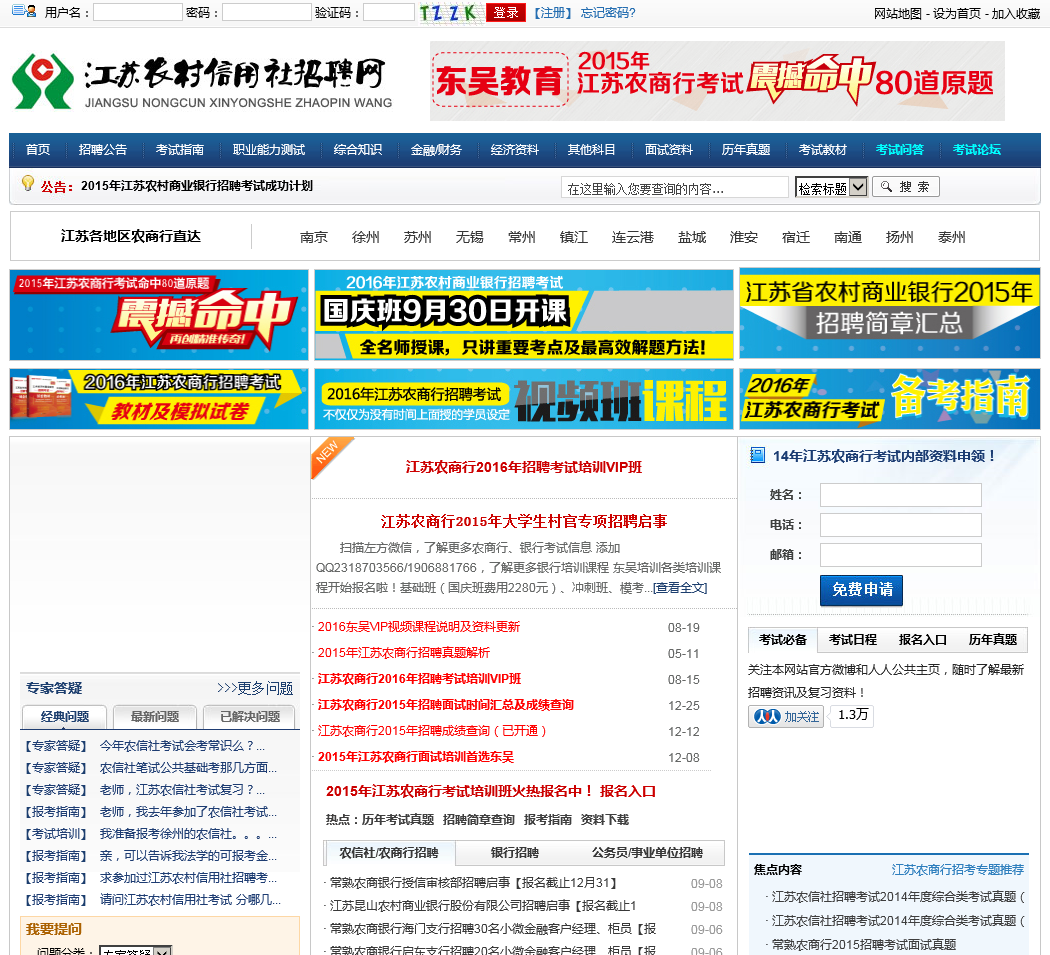
Task: Open 2015年江苏农商行招聘真题解析 article
Action: (403, 652)
